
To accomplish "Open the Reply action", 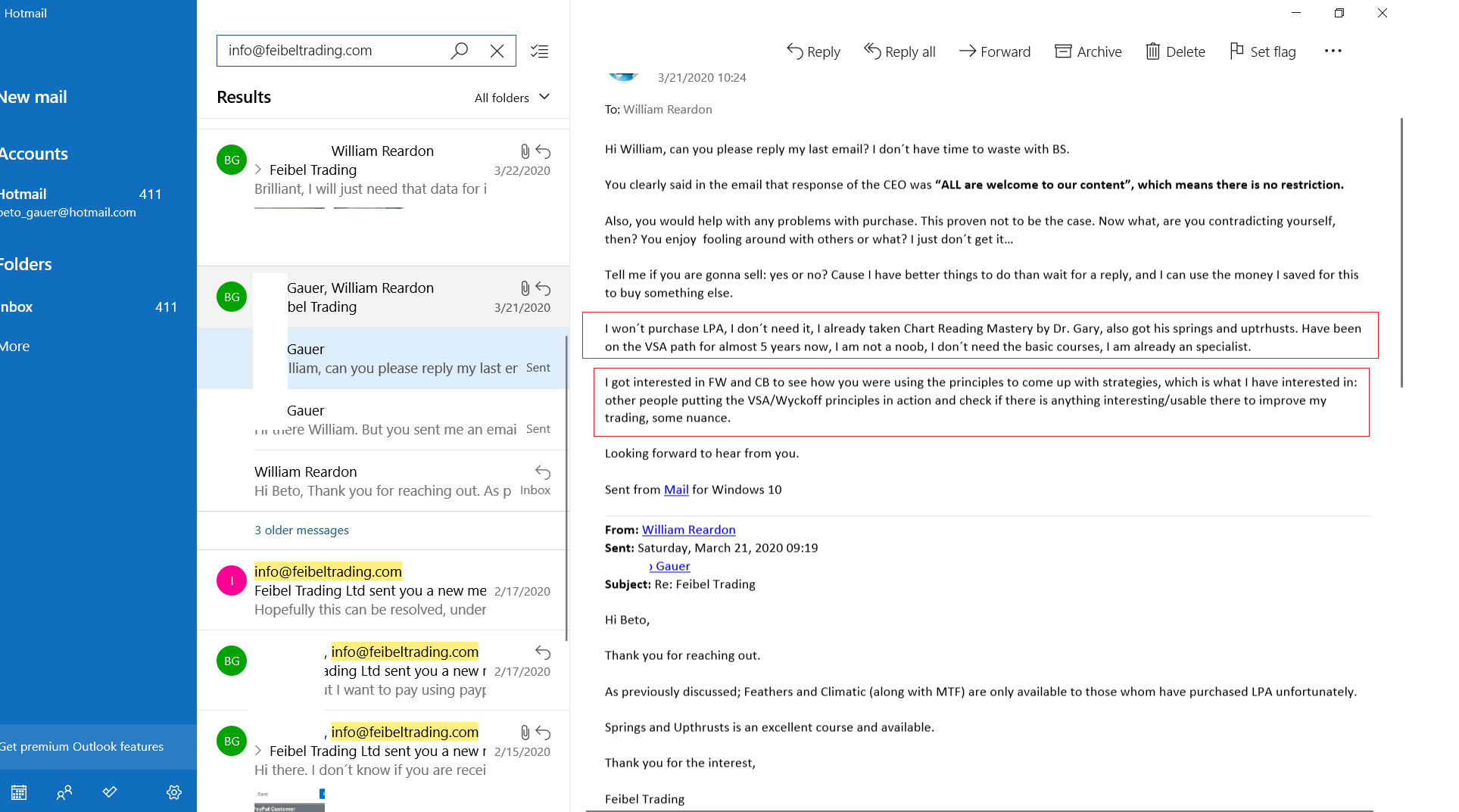I will click(813, 51).
